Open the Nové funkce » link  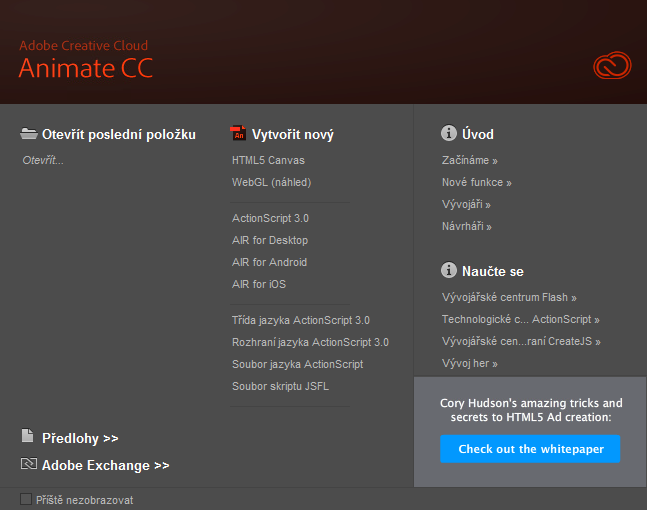(476, 182)
